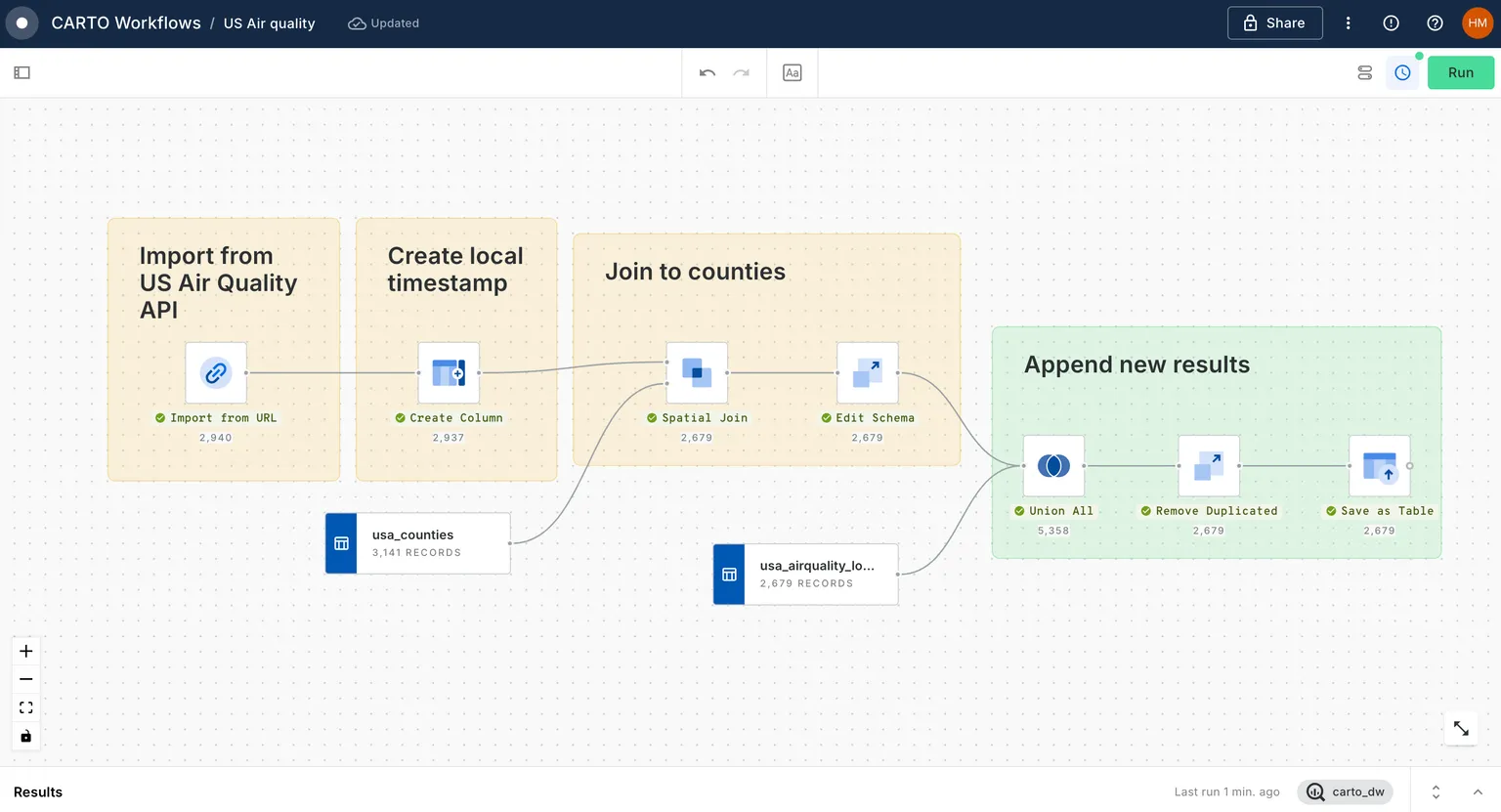Screen dimensions: 1501x812
Task: Toggle the viewport lock control
Action: point(25,736)
